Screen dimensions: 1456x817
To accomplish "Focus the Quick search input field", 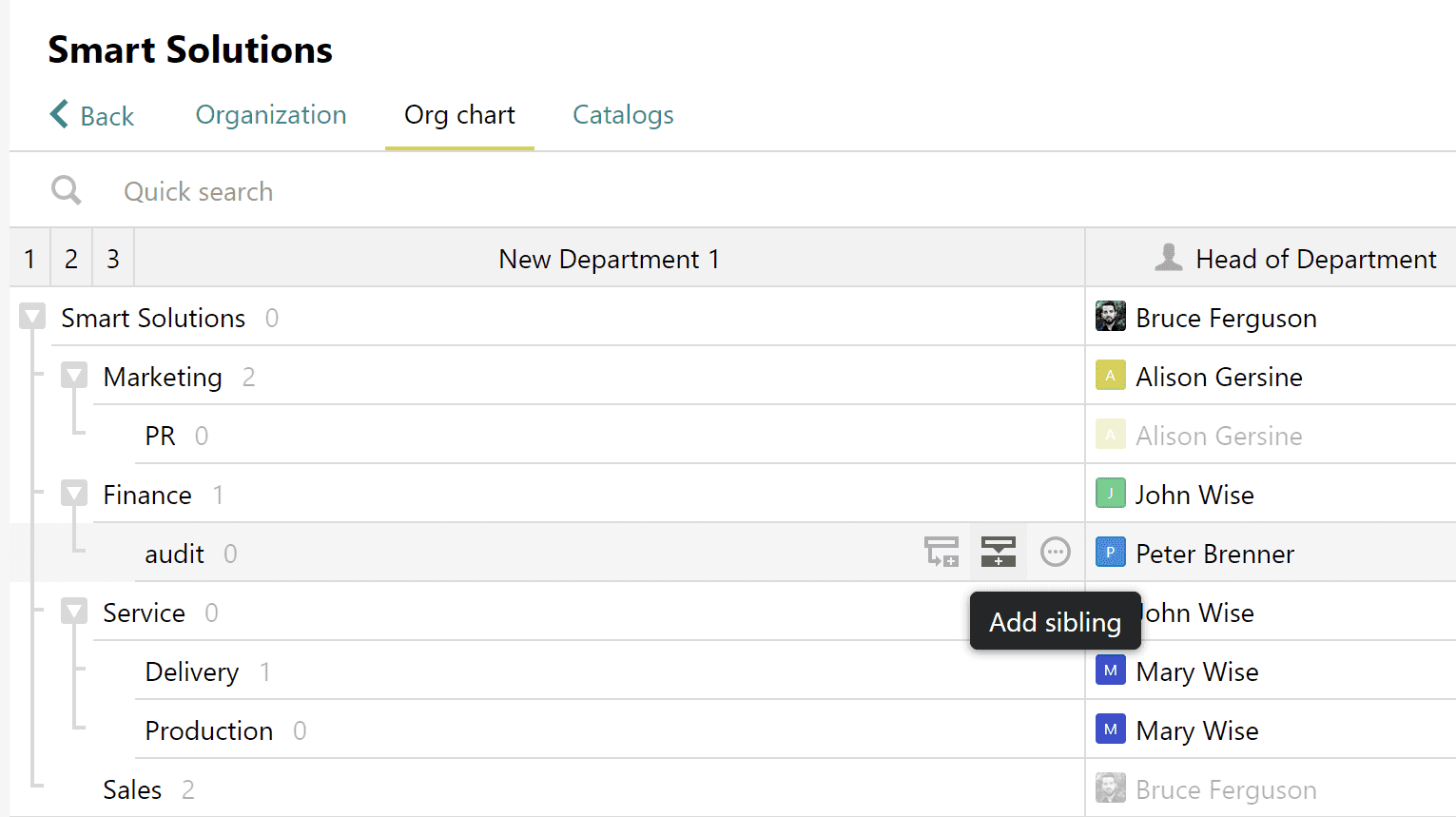I will [571, 191].
